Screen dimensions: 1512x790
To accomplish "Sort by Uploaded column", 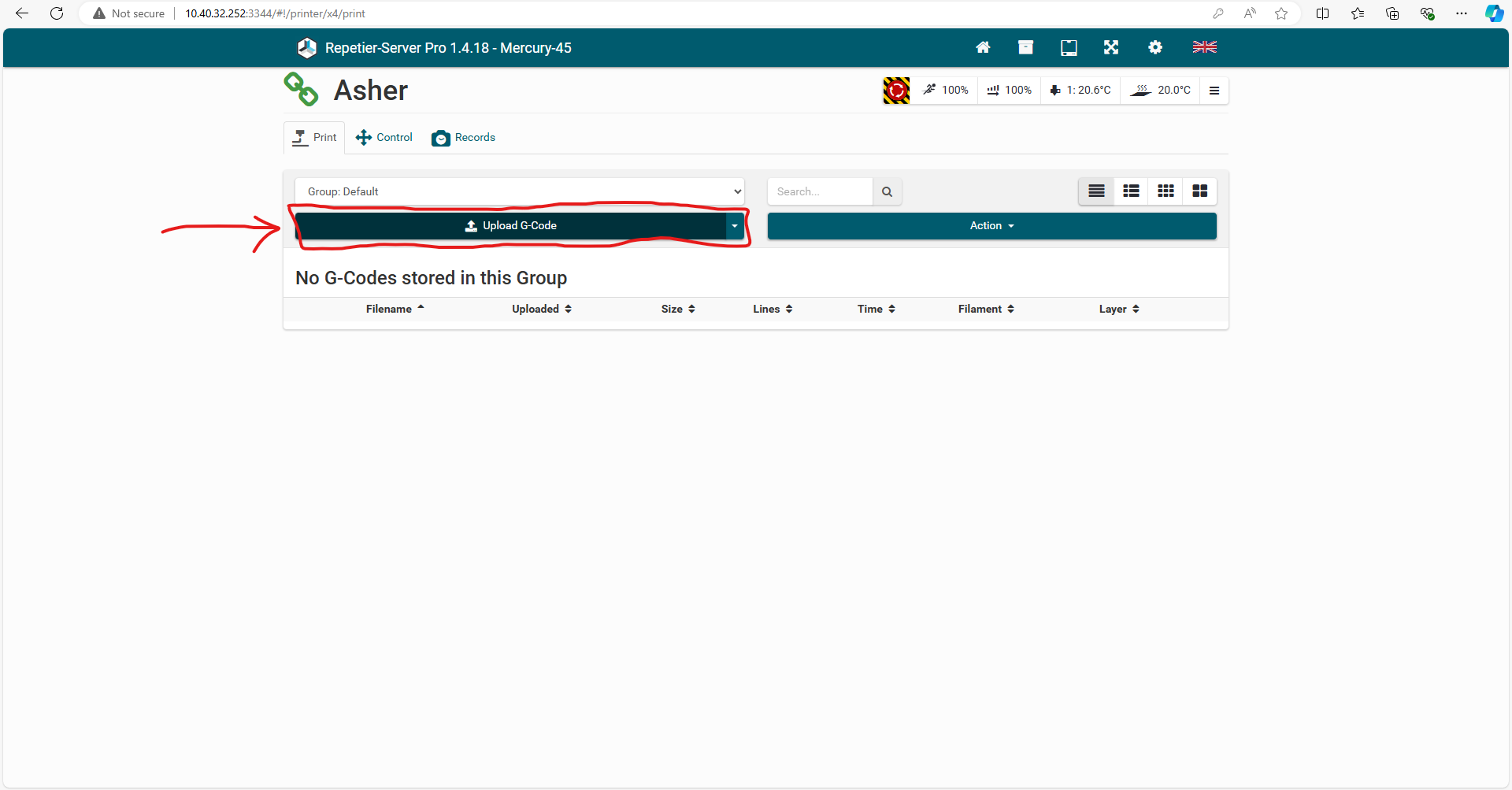I will tap(542, 309).
